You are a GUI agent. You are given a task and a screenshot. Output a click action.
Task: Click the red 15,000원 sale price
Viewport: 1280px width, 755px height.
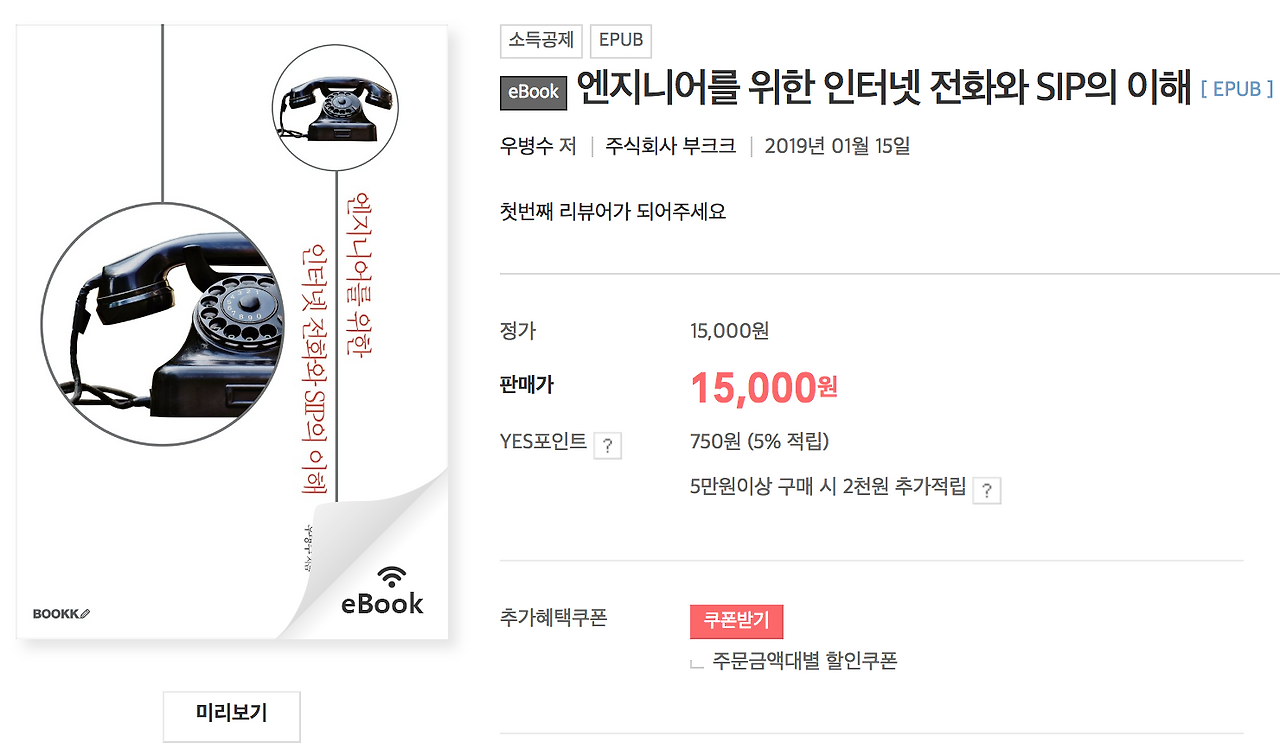pyautogui.click(x=764, y=388)
